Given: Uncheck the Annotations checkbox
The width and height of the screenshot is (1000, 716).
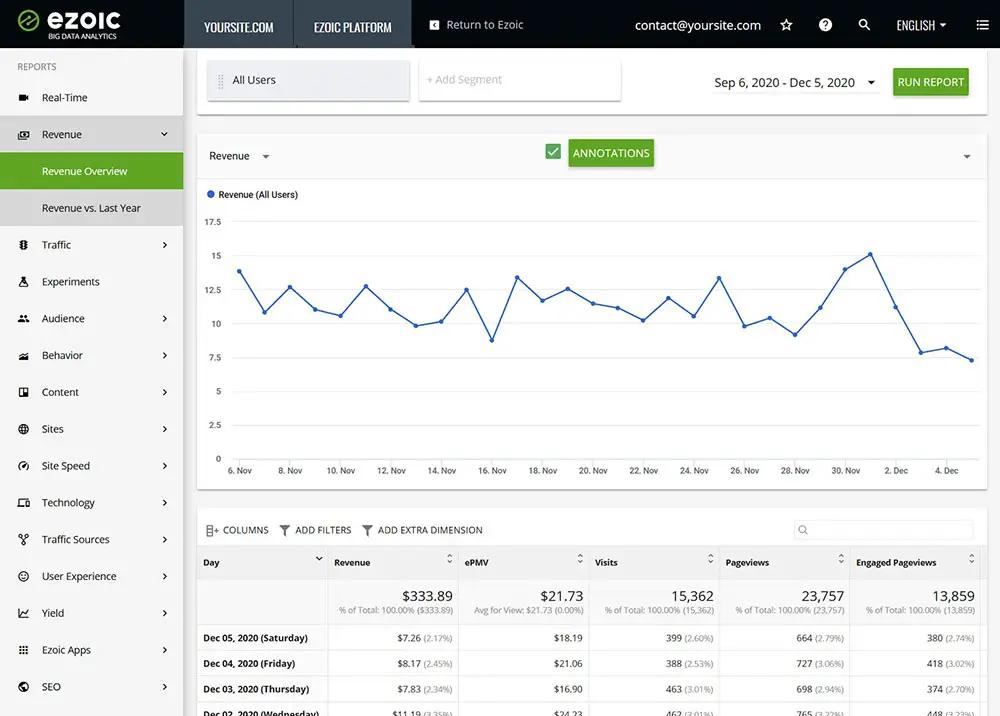Looking at the screenshot, I should click(553, 152).
